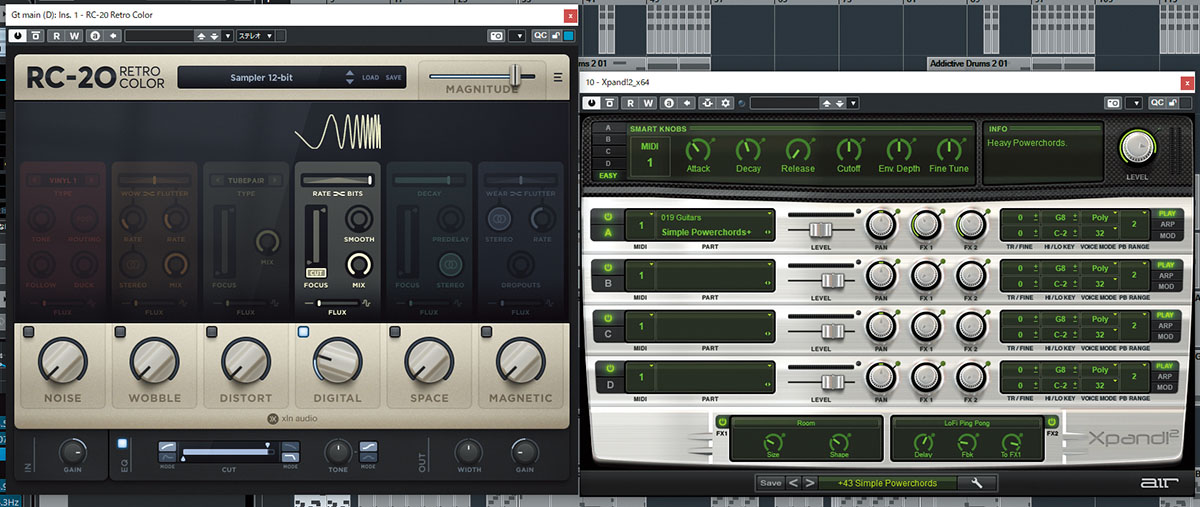Toggle power button for Xpand!2 part A
The width and height of the screenshot is (1200, 507).
point(607,216)
